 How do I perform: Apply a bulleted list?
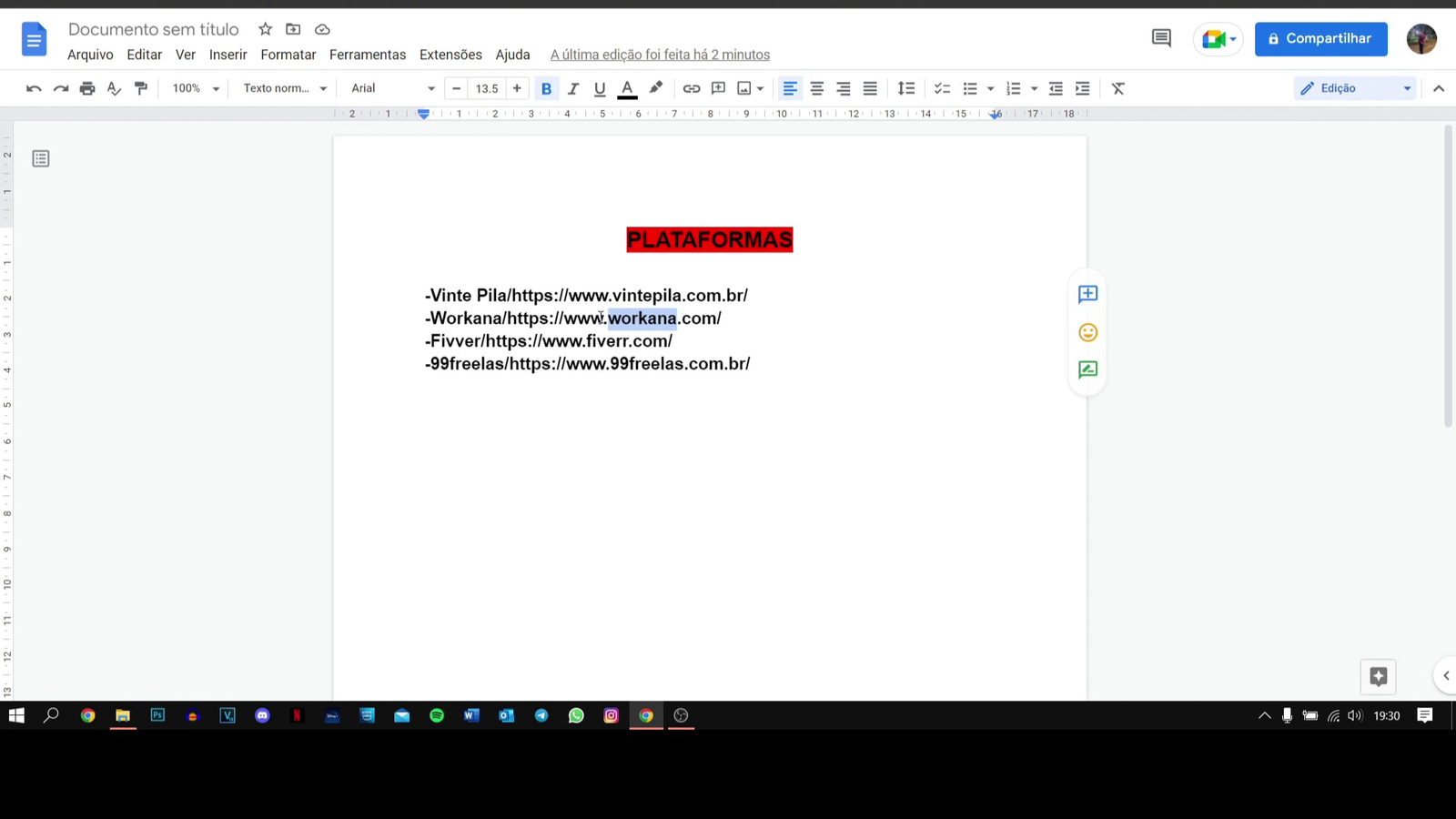point(970,88)
